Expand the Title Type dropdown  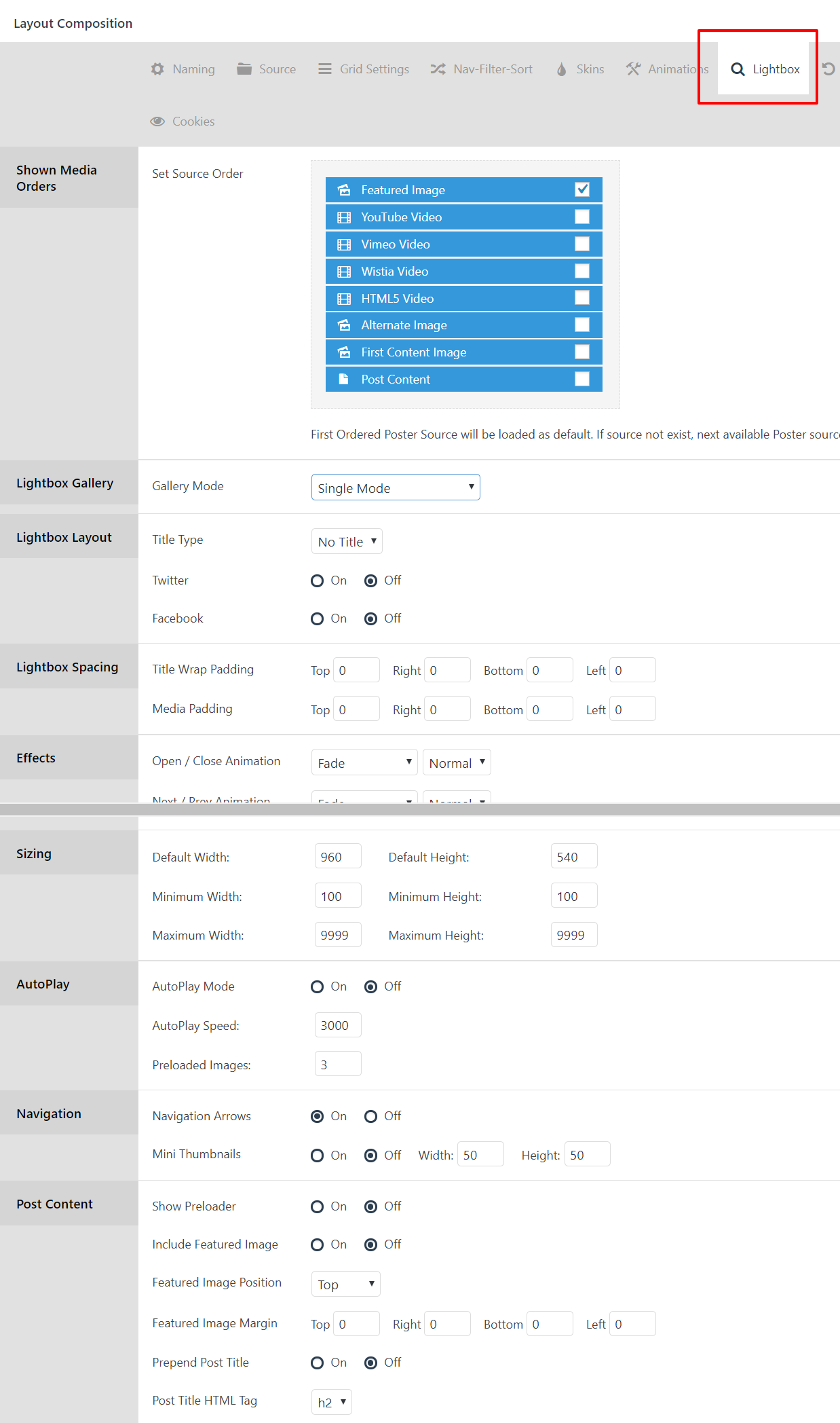click(x=347, y=542)
